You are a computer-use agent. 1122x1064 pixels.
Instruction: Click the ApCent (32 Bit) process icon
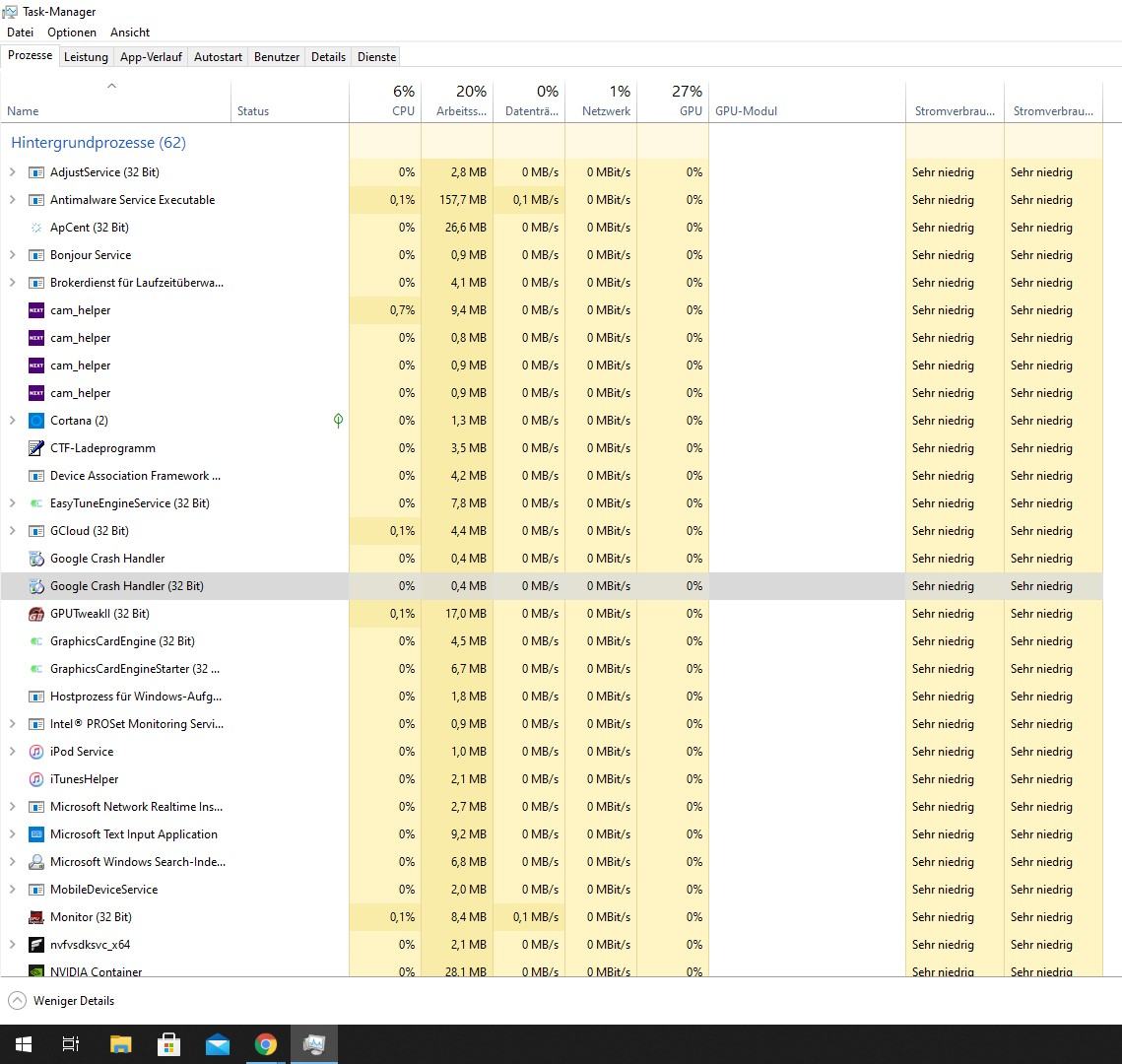click(35, 228)
